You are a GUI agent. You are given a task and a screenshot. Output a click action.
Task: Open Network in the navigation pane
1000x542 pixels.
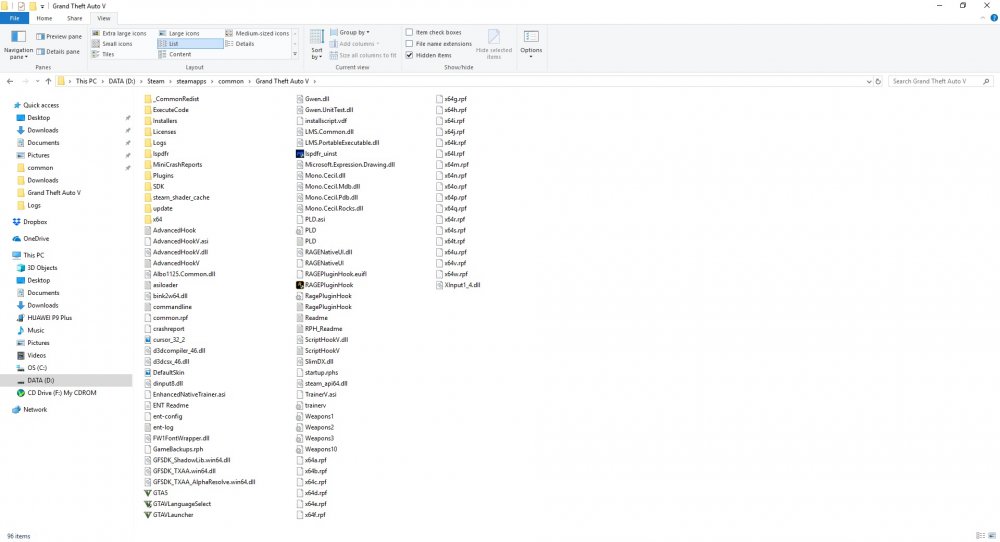[35, 409]
